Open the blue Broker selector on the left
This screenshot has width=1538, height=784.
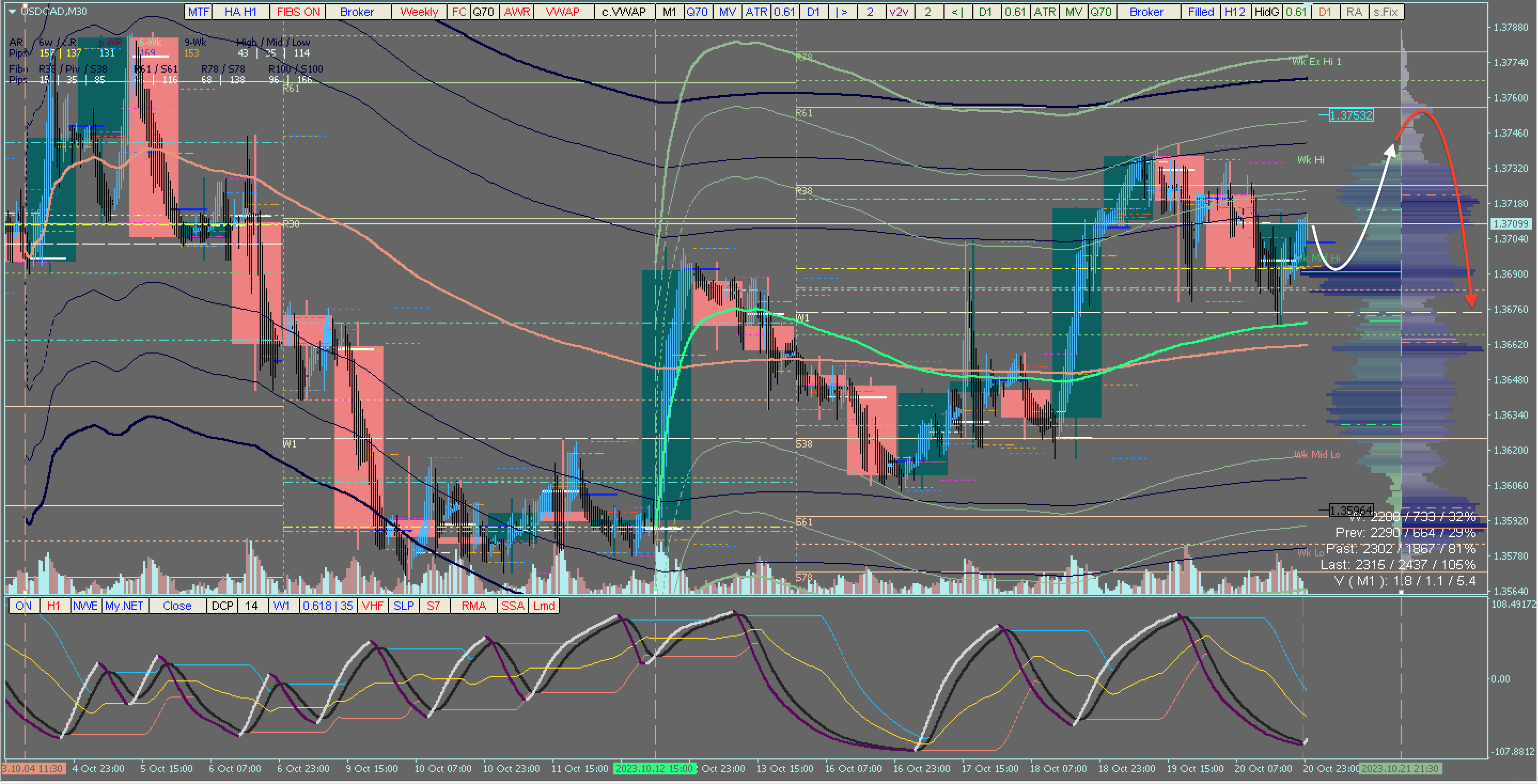[356, 12]
